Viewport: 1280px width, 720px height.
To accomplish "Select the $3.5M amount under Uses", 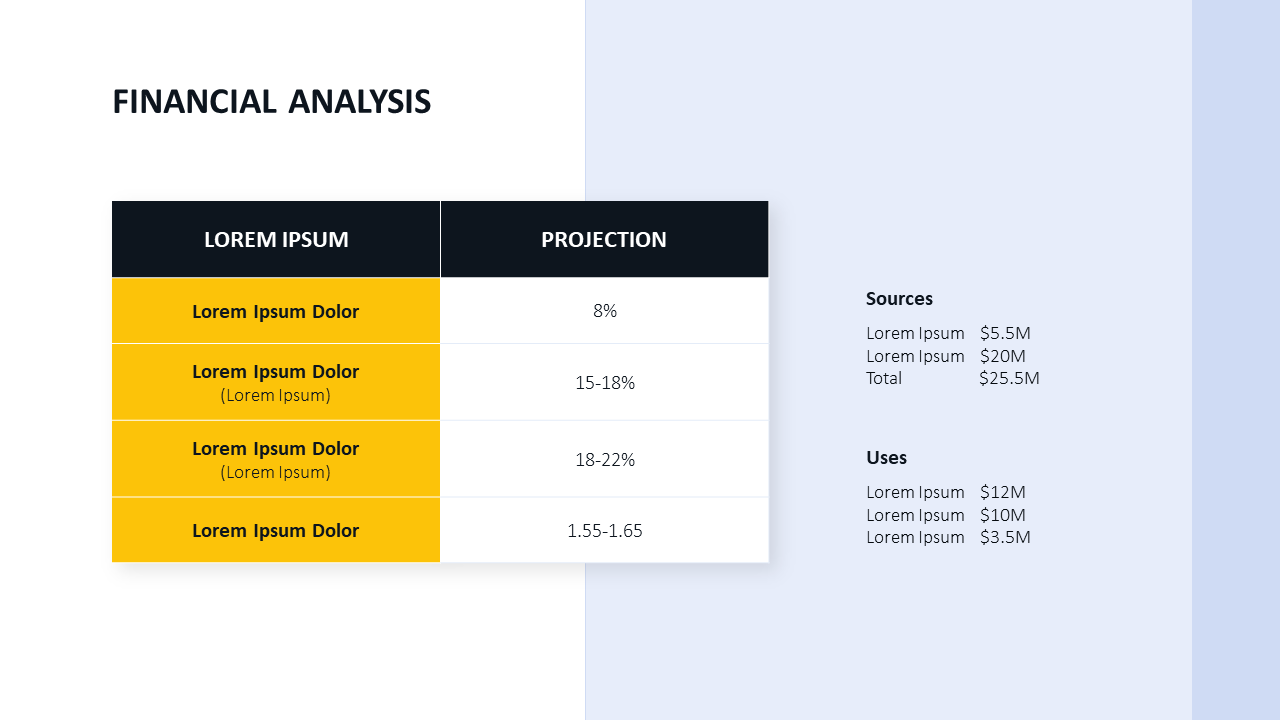I will (x=1005, y=537).
